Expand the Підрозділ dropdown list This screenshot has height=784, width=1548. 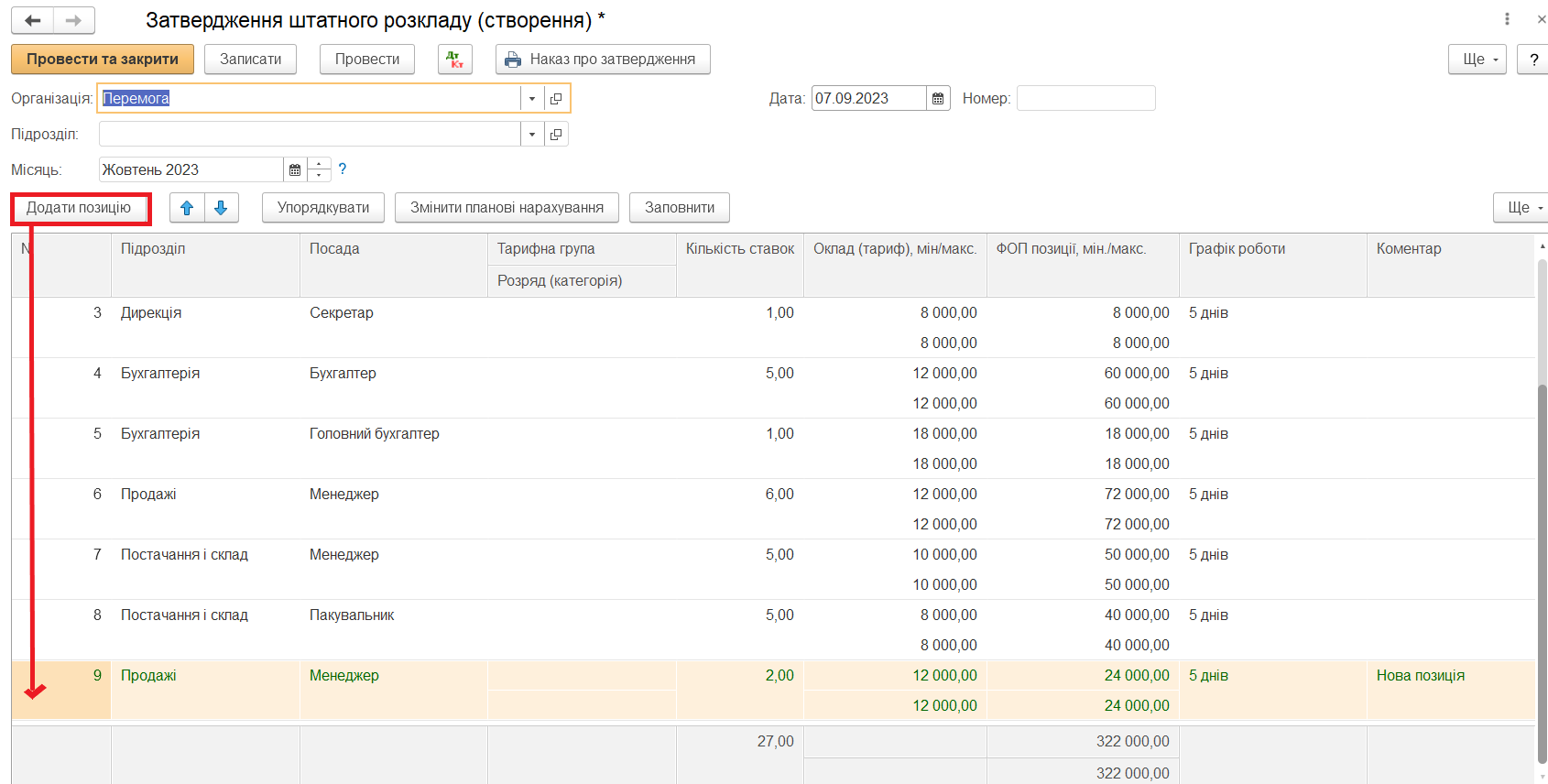point(532,134)
